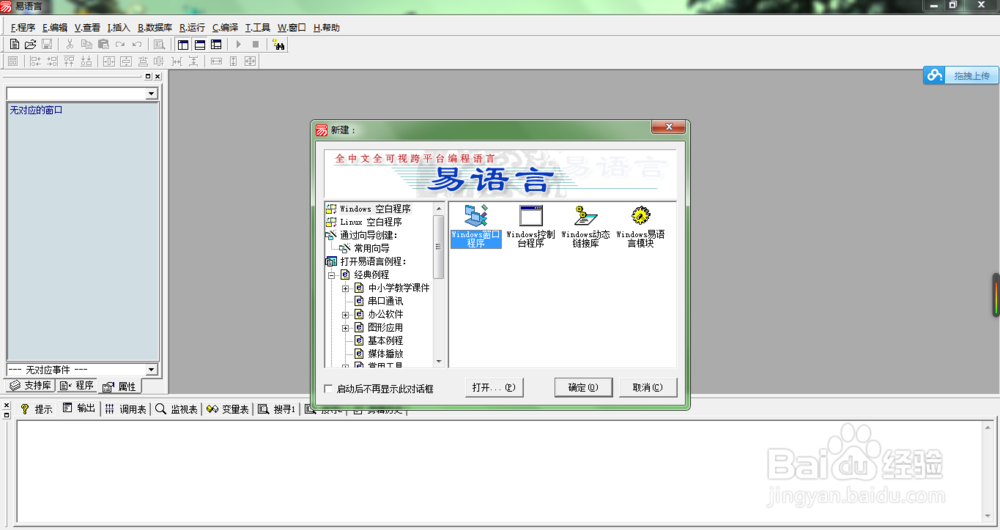The image size is (1000, 530).
Task: Click the Open folder toolbar icon
Action: 30,44
